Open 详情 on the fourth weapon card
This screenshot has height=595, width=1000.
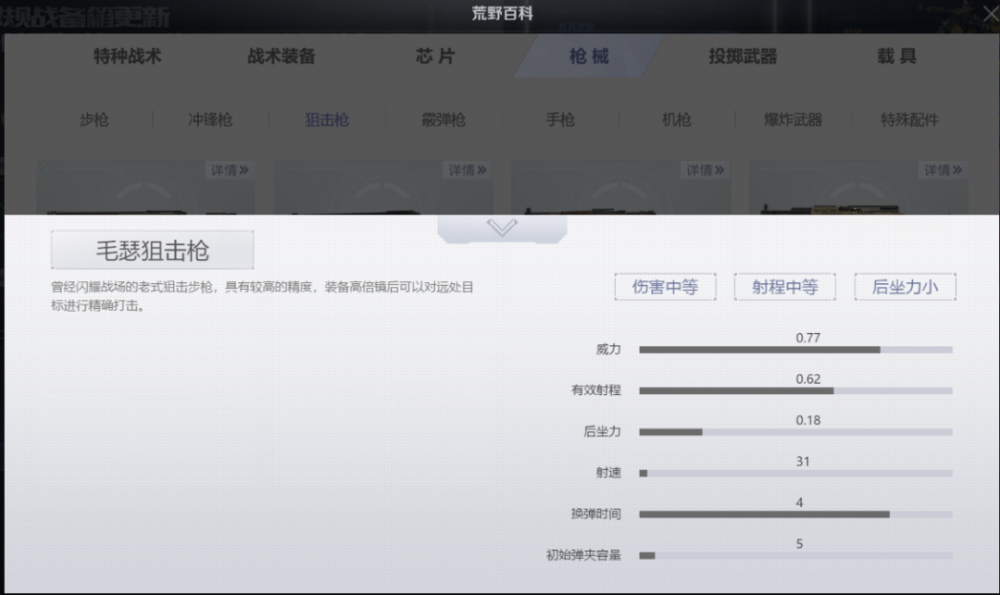click(943, 170)
